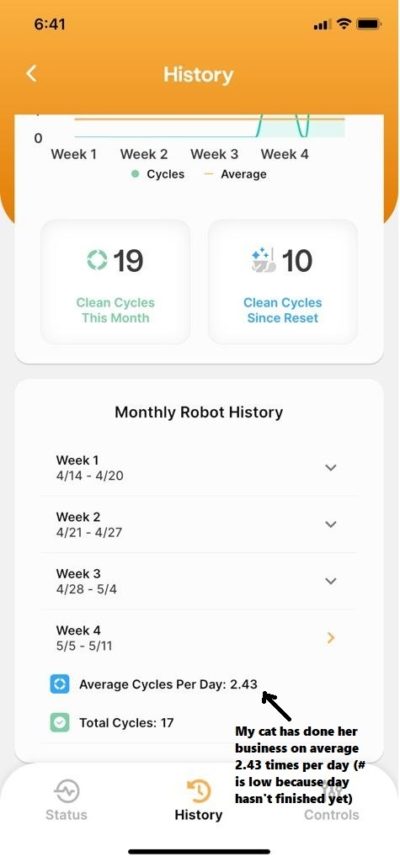Toggle the Cycles legend item
Viewport: 400px width, 862px height.
tap(158, 174)
